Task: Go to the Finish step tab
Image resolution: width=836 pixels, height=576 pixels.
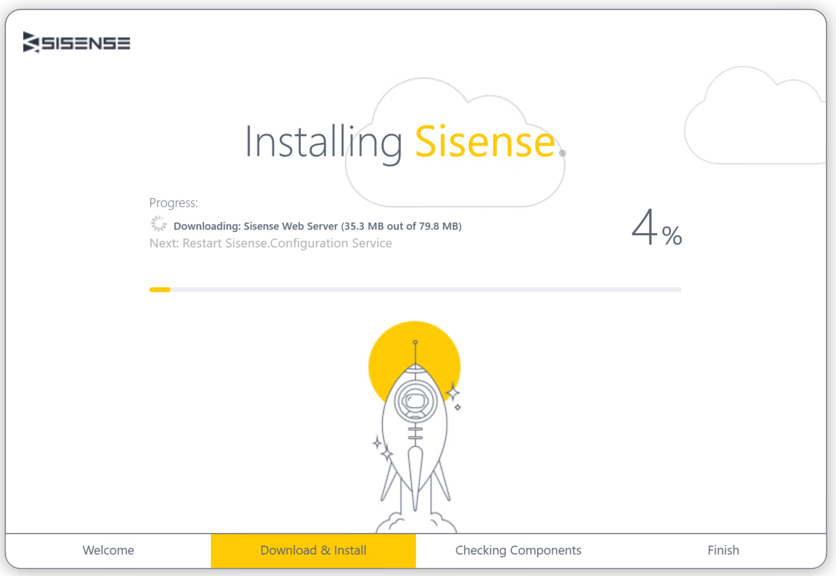Action: (x=724, y=550)
